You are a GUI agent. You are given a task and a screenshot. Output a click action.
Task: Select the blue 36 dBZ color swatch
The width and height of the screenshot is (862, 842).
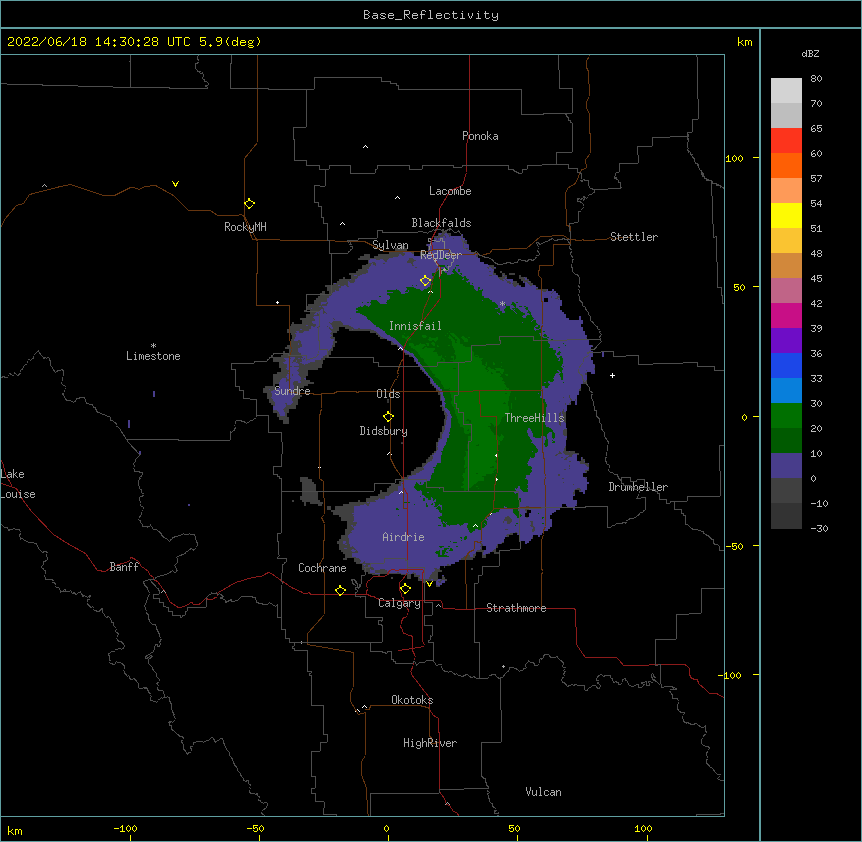tap(786, 365)
